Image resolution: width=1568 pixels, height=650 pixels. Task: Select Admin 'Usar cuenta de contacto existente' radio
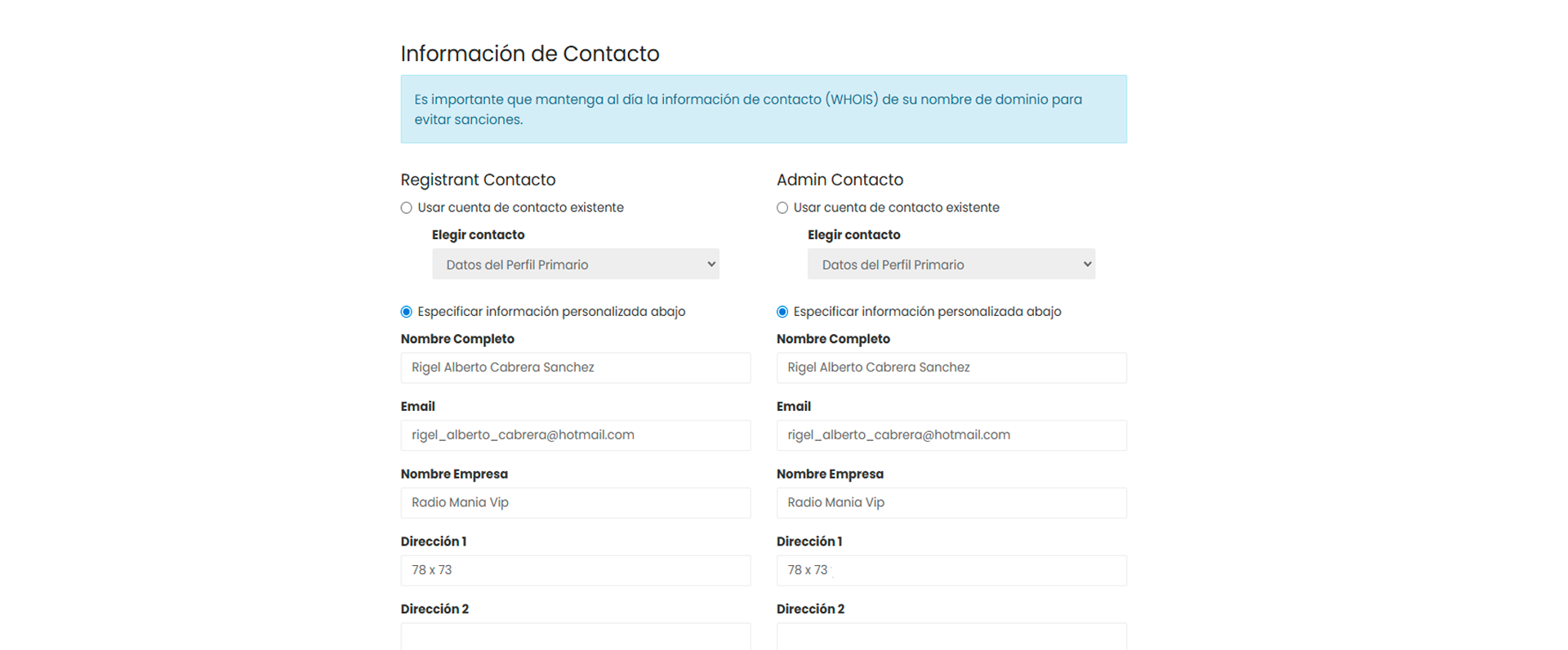(x=782, y=208)
